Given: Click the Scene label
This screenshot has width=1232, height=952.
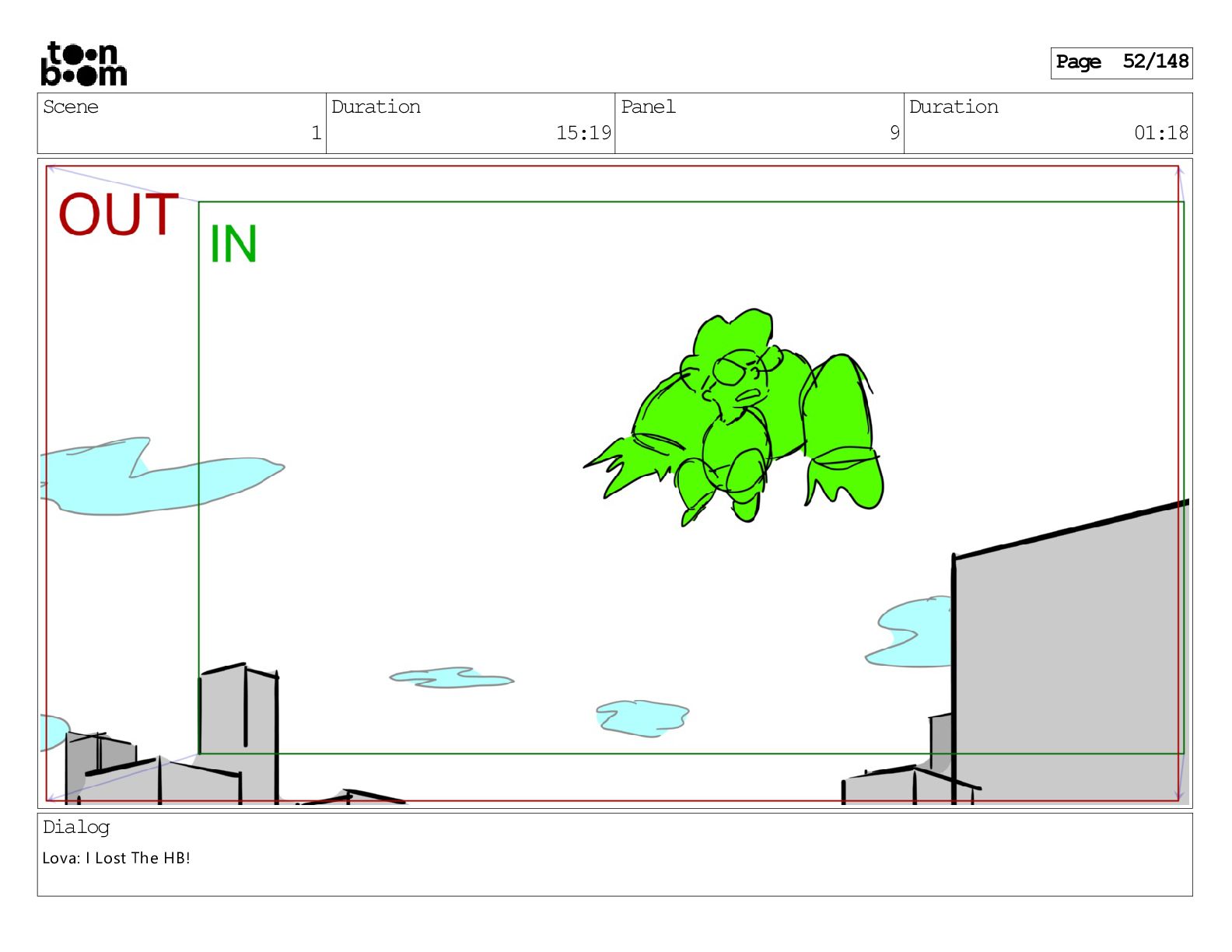Looking at the screenshot, I should (71, 107).
